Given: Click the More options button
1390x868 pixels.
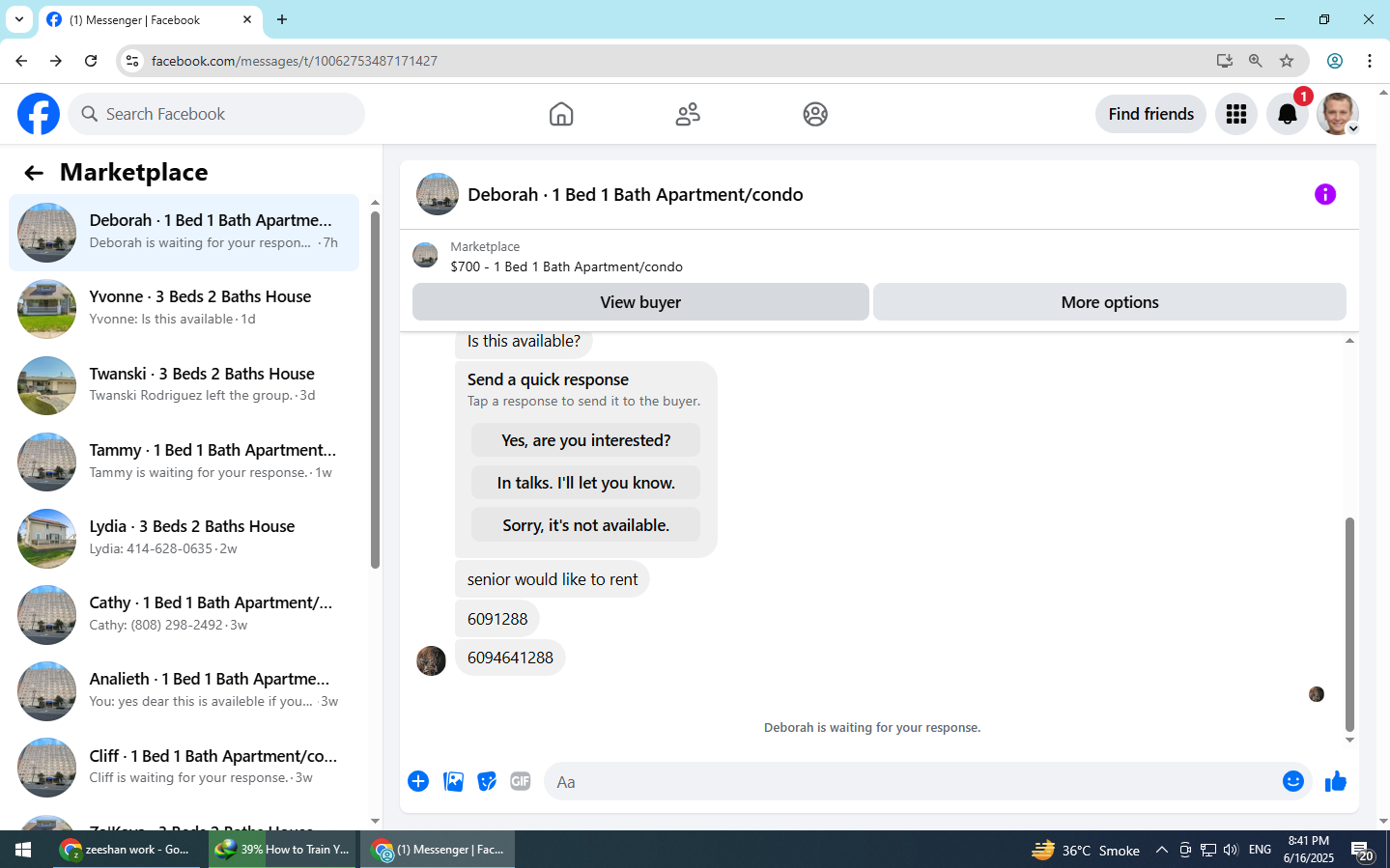Looking at the screenshot, I should point(1110,302).
